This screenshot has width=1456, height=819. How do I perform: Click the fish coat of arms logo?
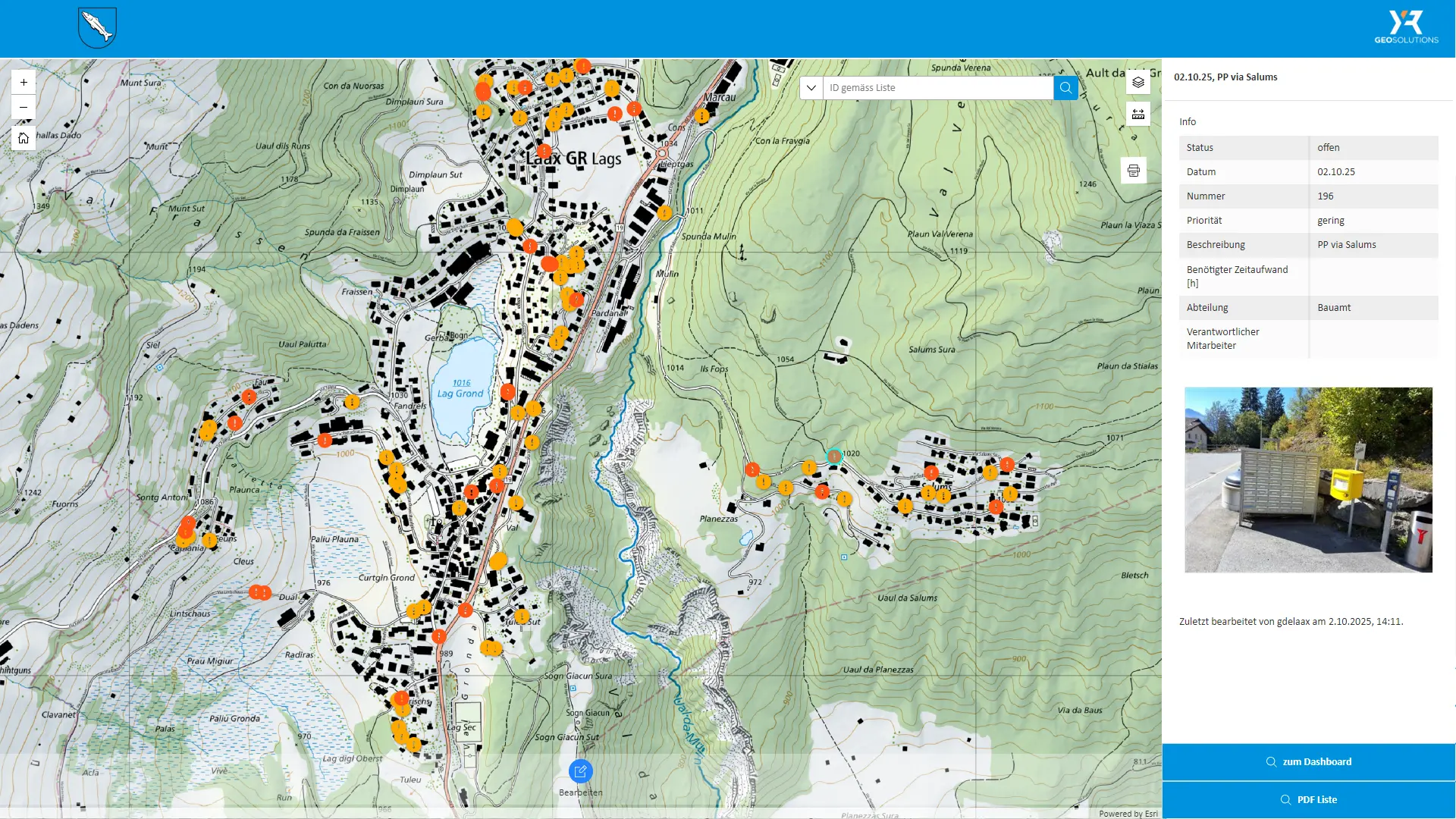[x=97, y=28]
